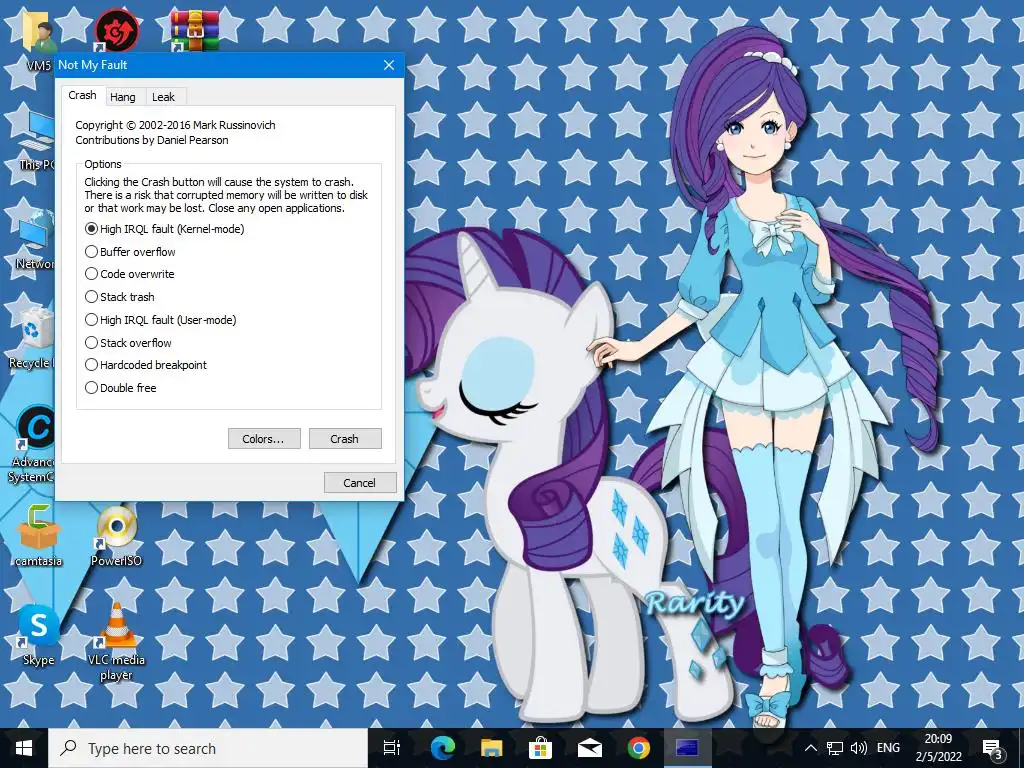Open Microsoft Store from taskbar
The width and height of the screenshot is (1024, 768).
point(541,748)
